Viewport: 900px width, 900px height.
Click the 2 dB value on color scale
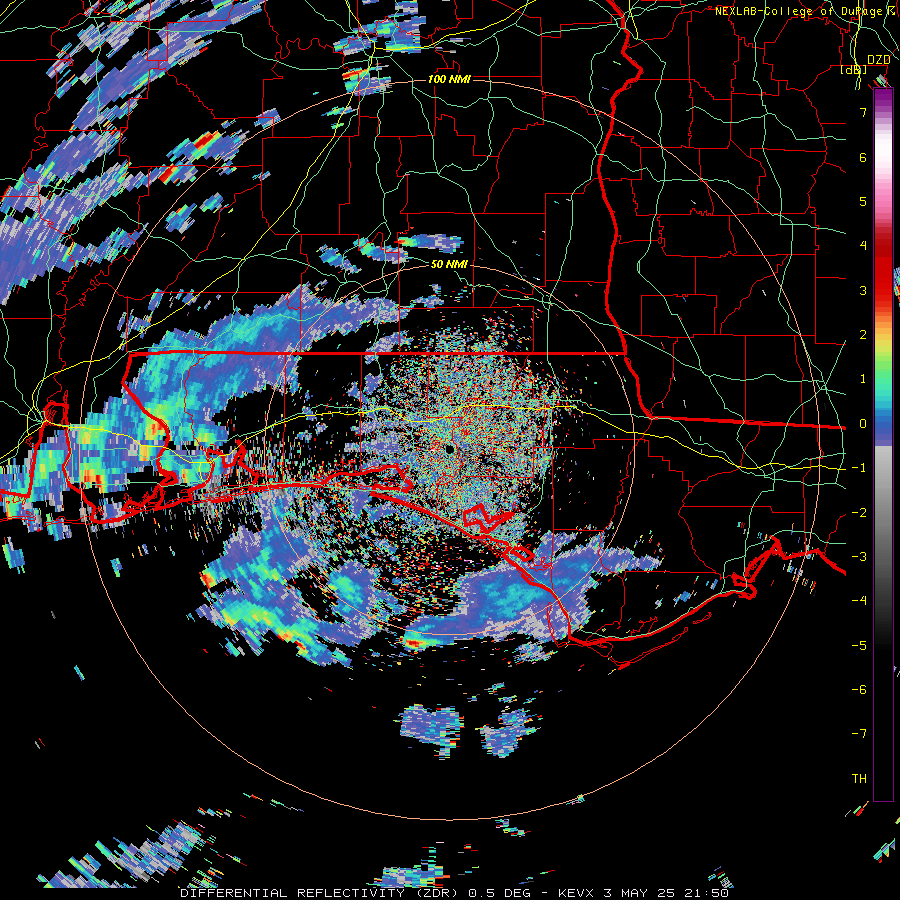click(x=863, y=335)
